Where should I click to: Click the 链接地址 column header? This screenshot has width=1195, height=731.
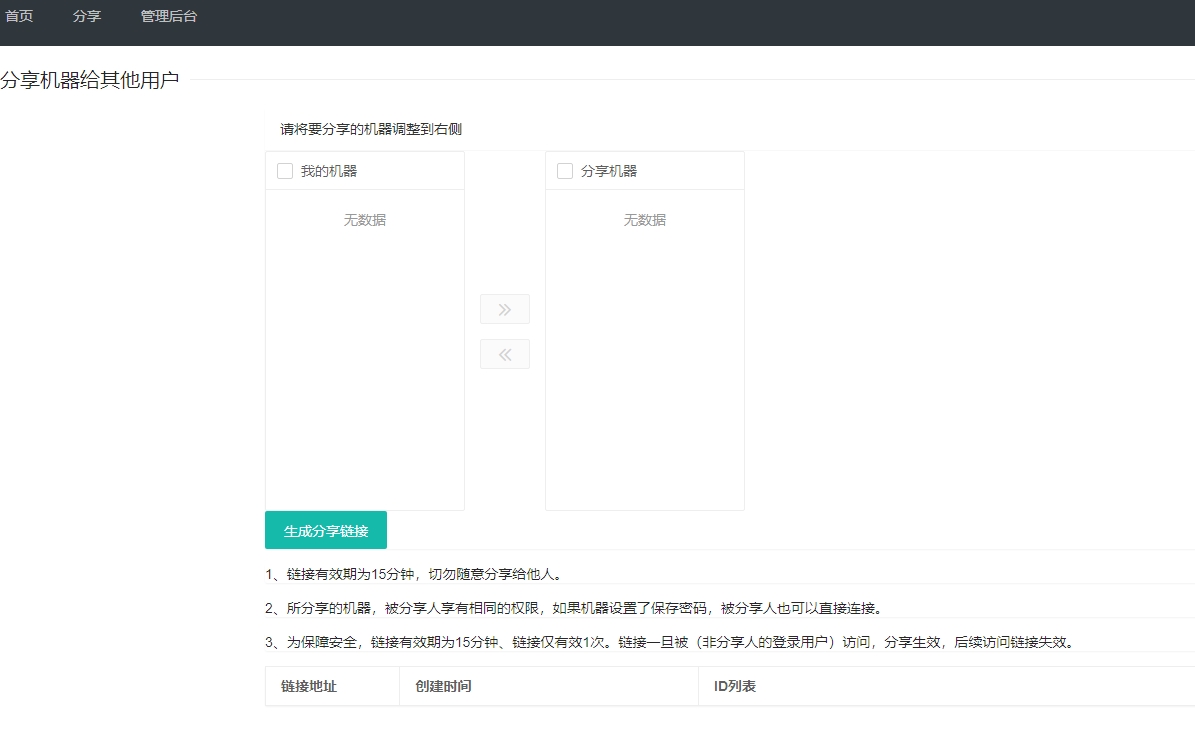pos(309,687)
